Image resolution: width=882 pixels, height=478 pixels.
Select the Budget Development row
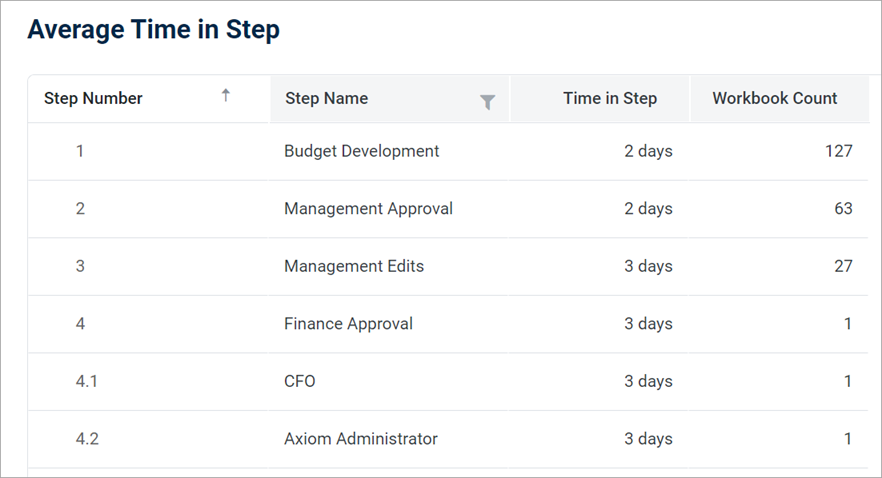[448, 151]
